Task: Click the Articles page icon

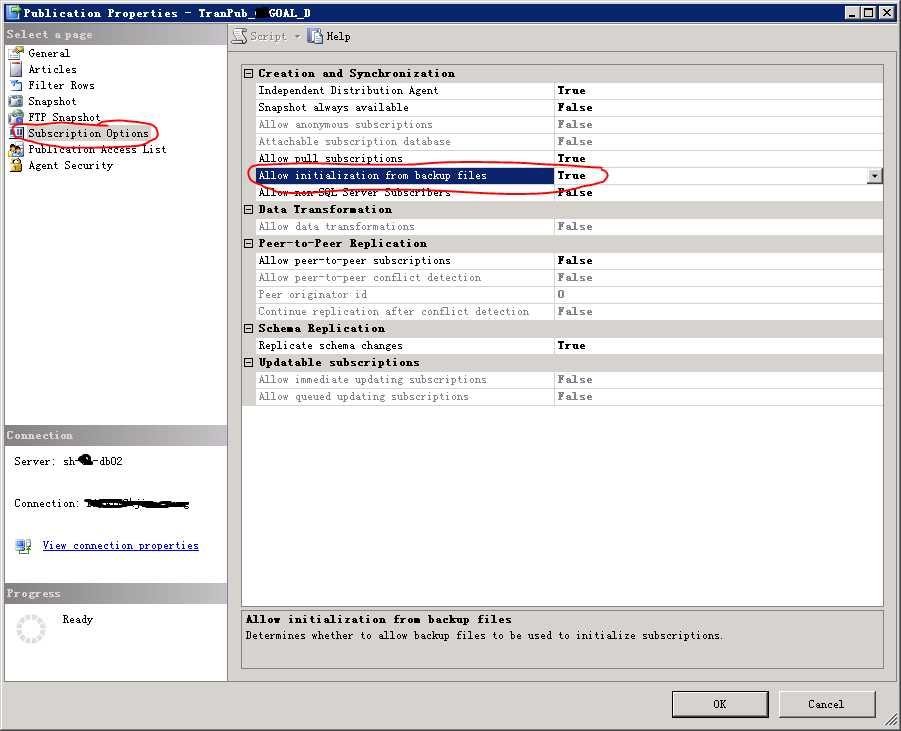Action: 16,70
